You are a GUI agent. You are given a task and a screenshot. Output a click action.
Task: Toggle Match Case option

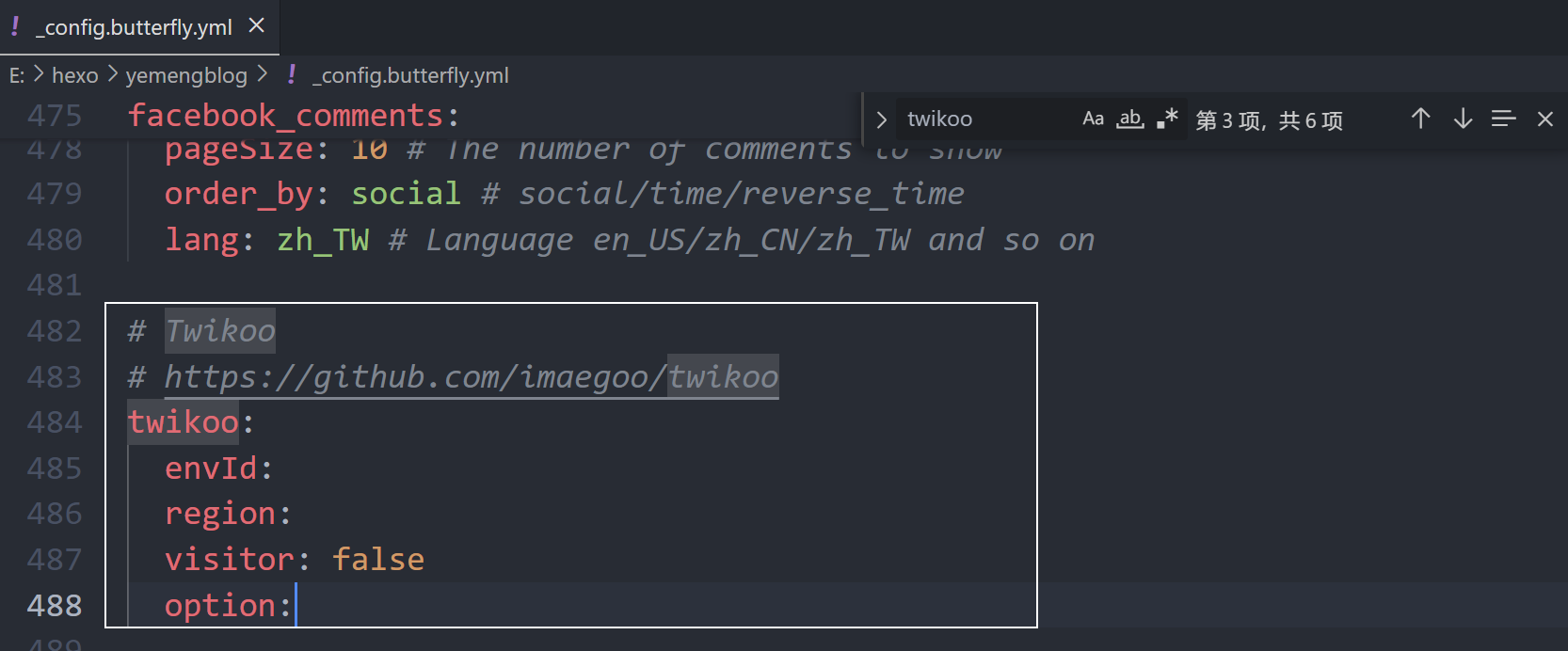1093,119
